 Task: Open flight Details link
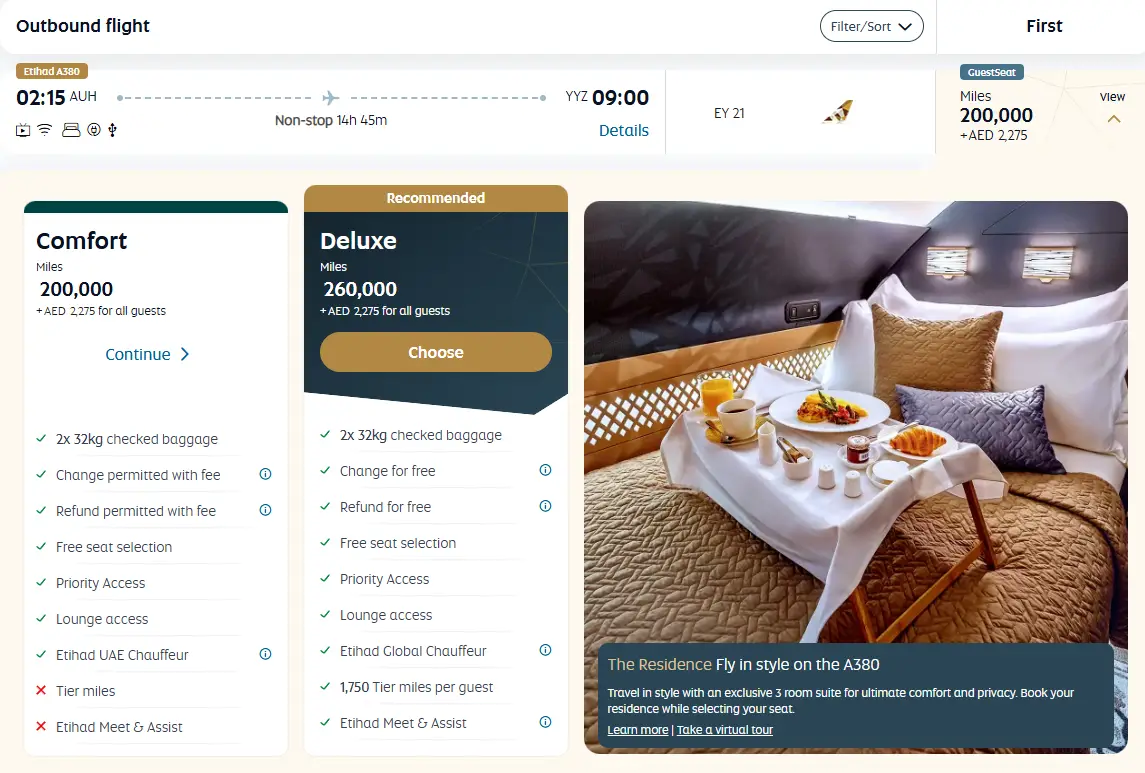[x=624, y=131]
